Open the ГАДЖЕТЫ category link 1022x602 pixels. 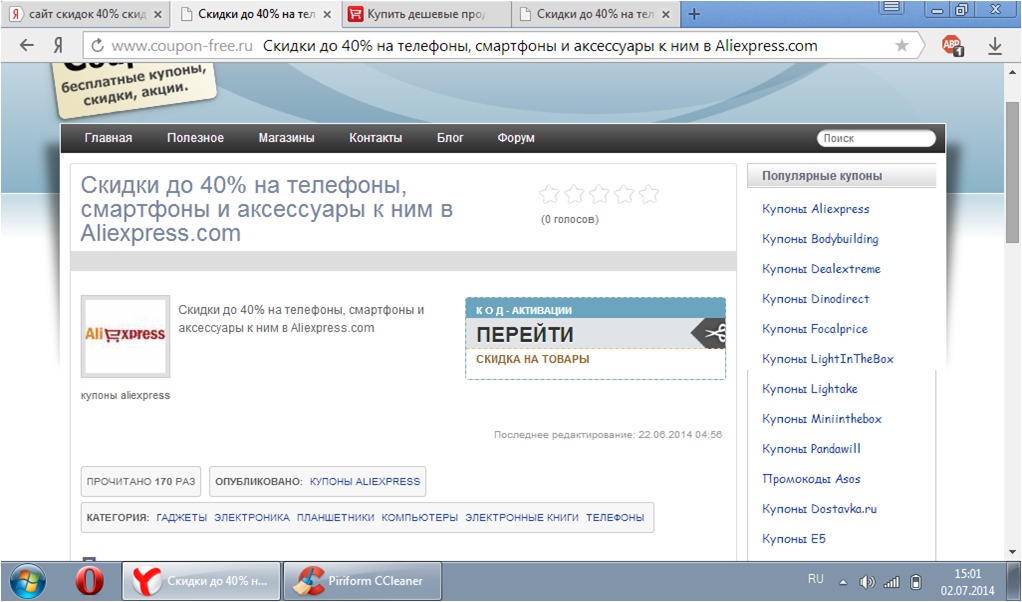coord(182,517)
